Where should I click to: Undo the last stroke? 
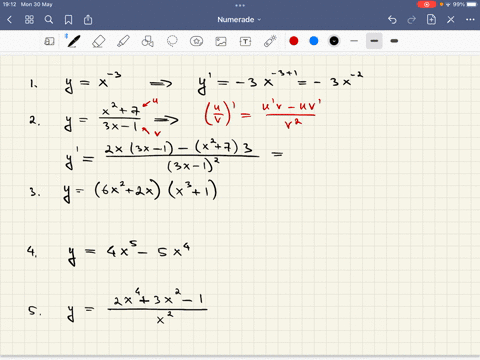click(x=392, y=20)
